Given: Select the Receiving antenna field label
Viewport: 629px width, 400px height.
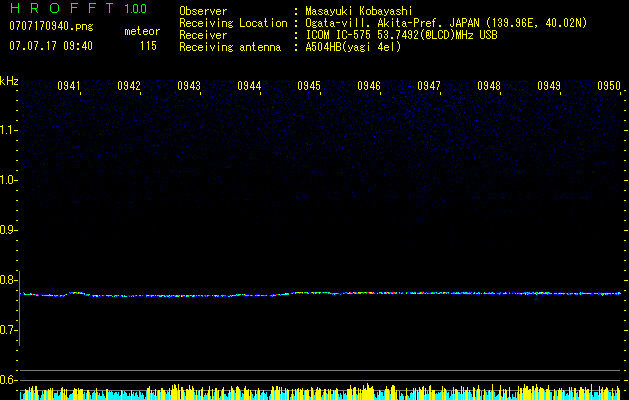Looking at the screenshot, I should (230, 47).
